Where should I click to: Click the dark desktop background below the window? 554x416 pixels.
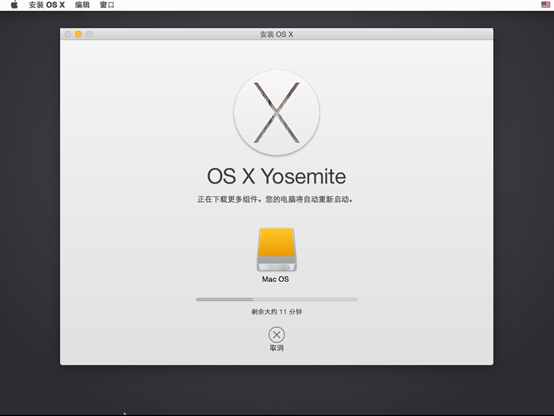277,389
